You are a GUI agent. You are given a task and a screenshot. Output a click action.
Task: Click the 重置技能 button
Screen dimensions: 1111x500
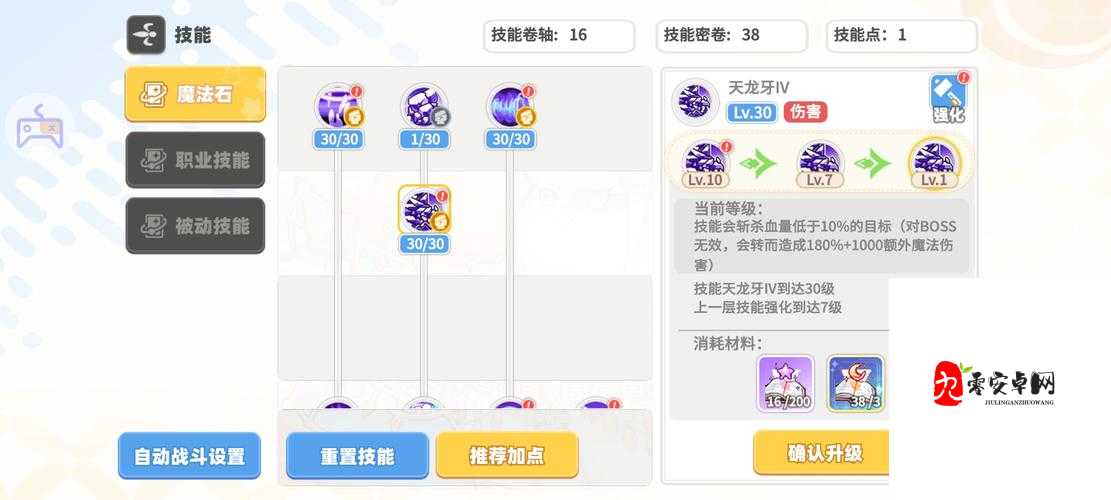[358, 456]
